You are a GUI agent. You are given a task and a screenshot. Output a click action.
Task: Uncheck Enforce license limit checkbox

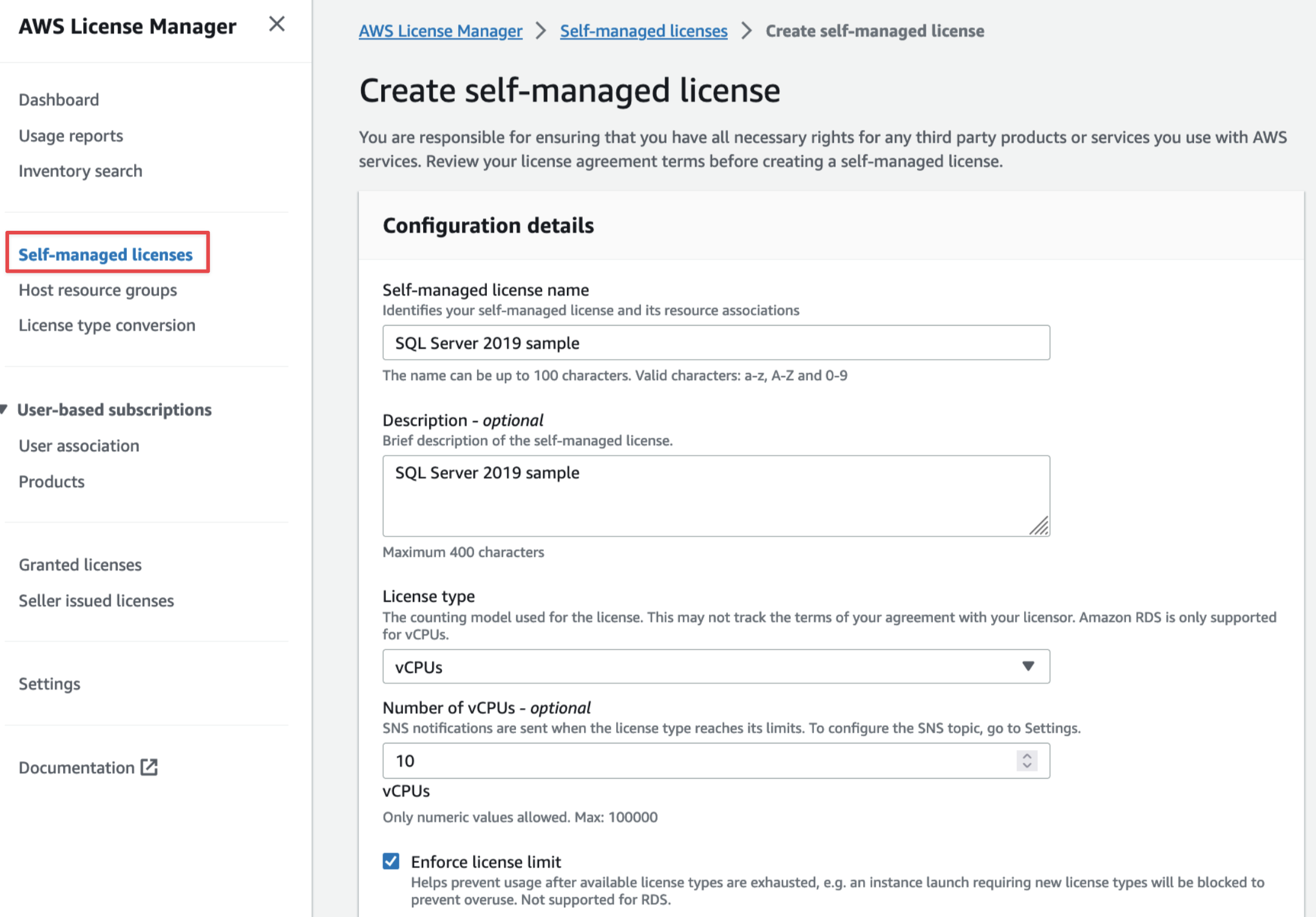391,861
